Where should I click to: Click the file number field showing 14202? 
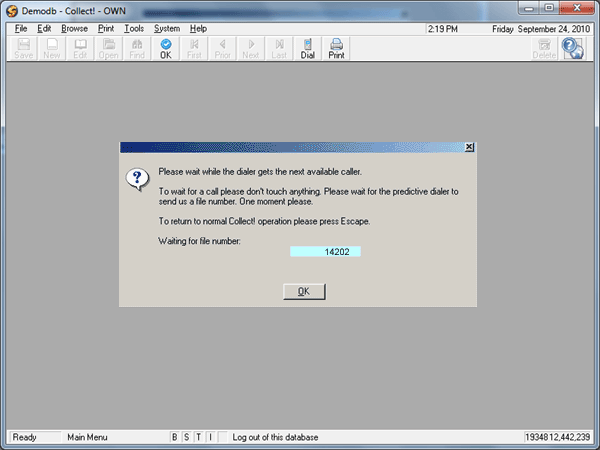[325, 252]
